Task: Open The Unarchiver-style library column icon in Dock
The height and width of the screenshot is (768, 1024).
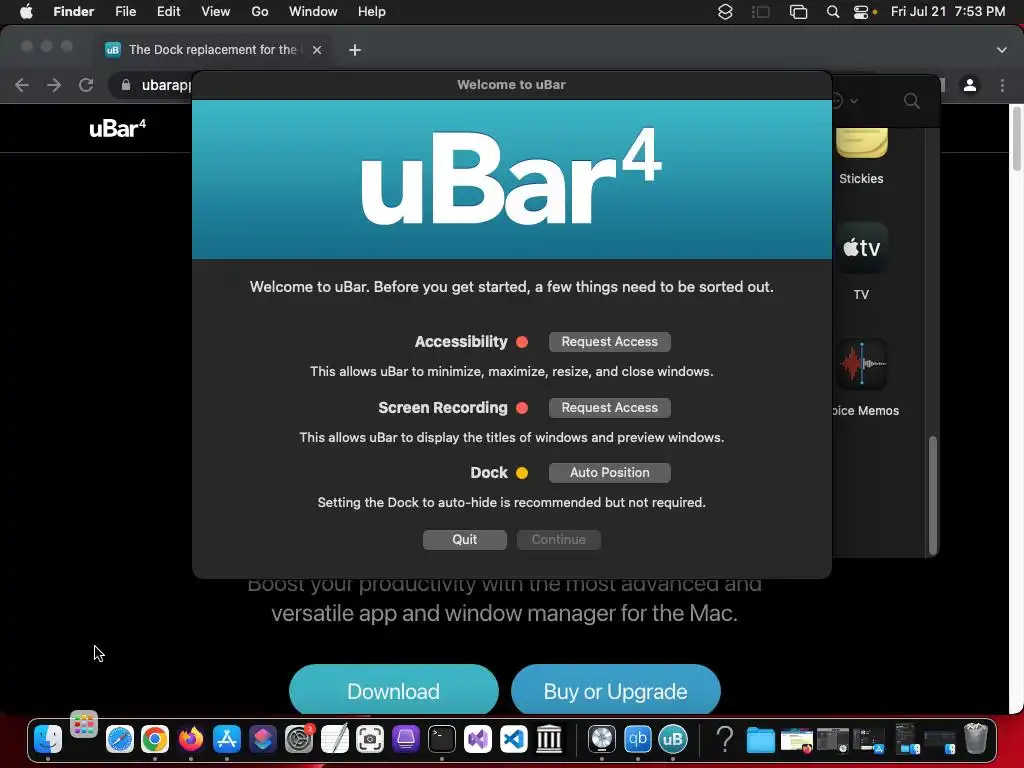Action: 549,739
